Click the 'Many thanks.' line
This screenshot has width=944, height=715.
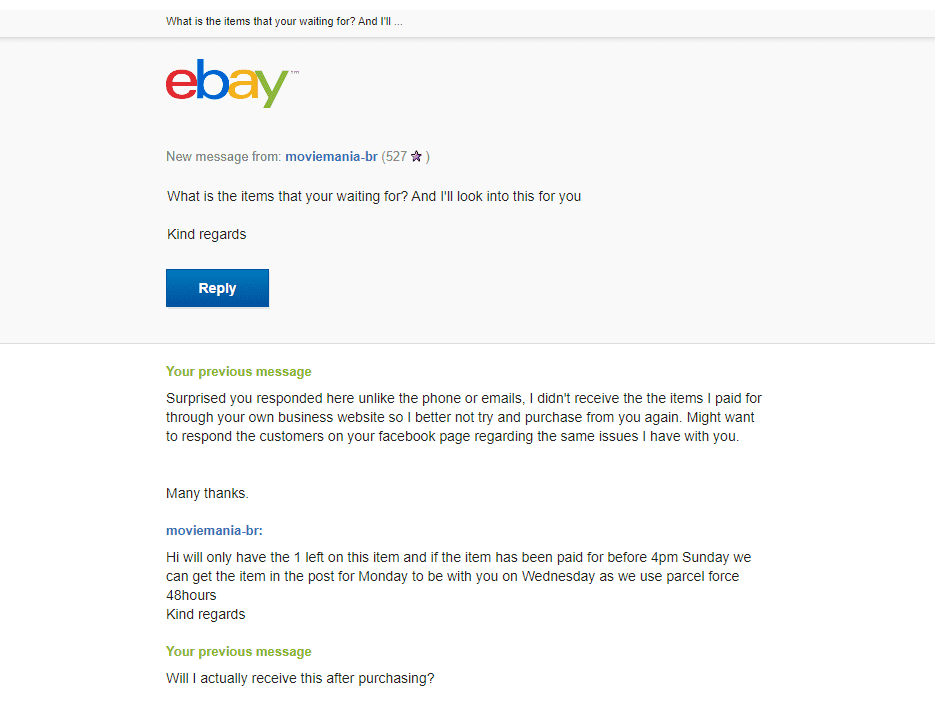[x=207, y=494]
